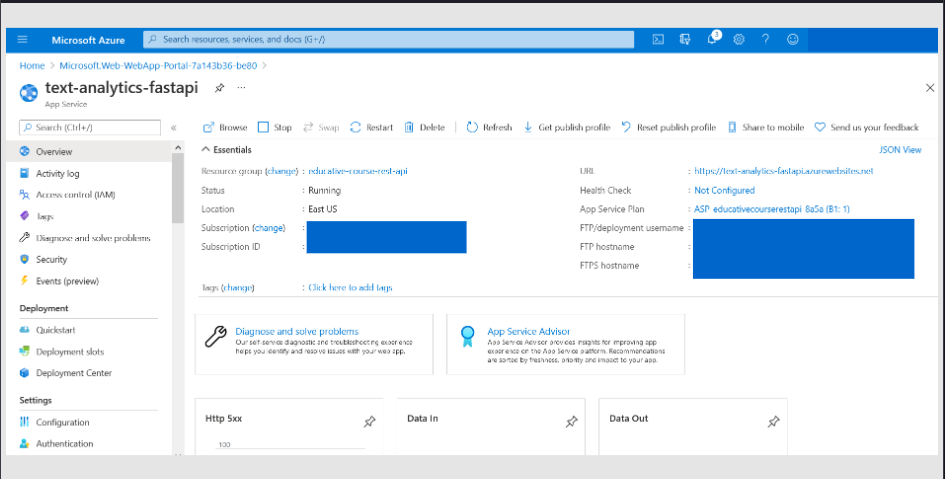Change the Tags link
Screen dimensions: 945x479
[237, 288]
